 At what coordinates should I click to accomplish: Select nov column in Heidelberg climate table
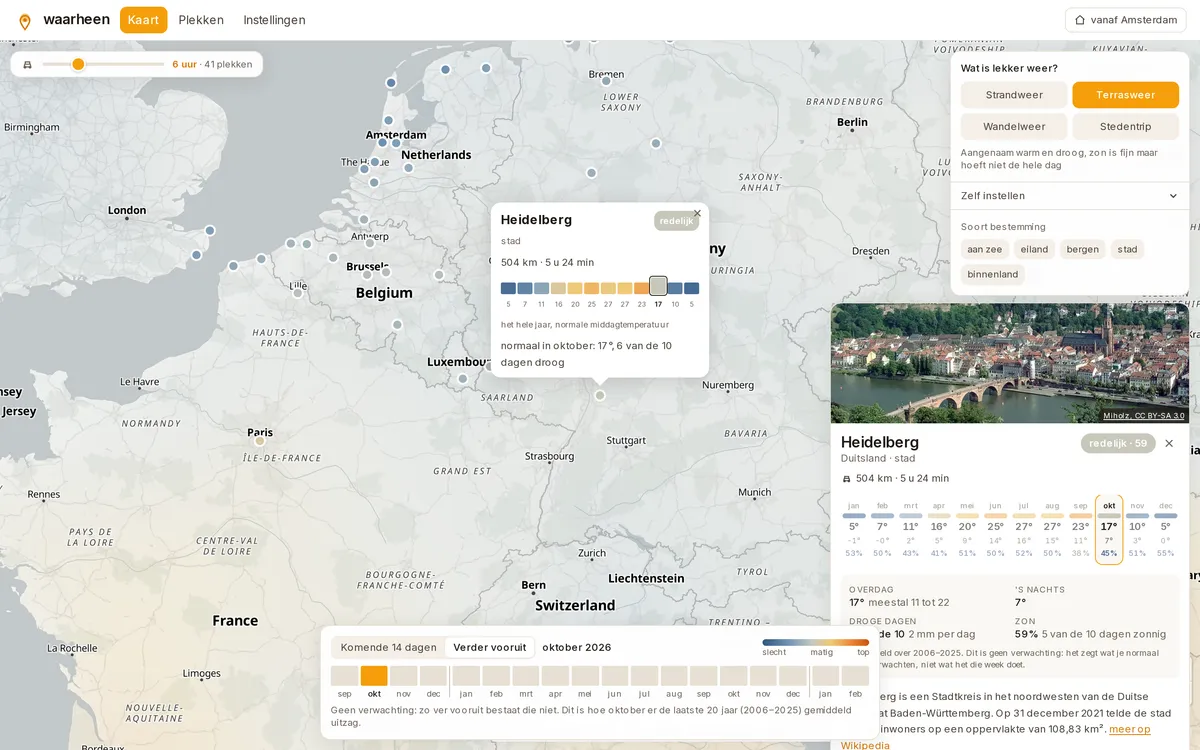coord(1137,530)
